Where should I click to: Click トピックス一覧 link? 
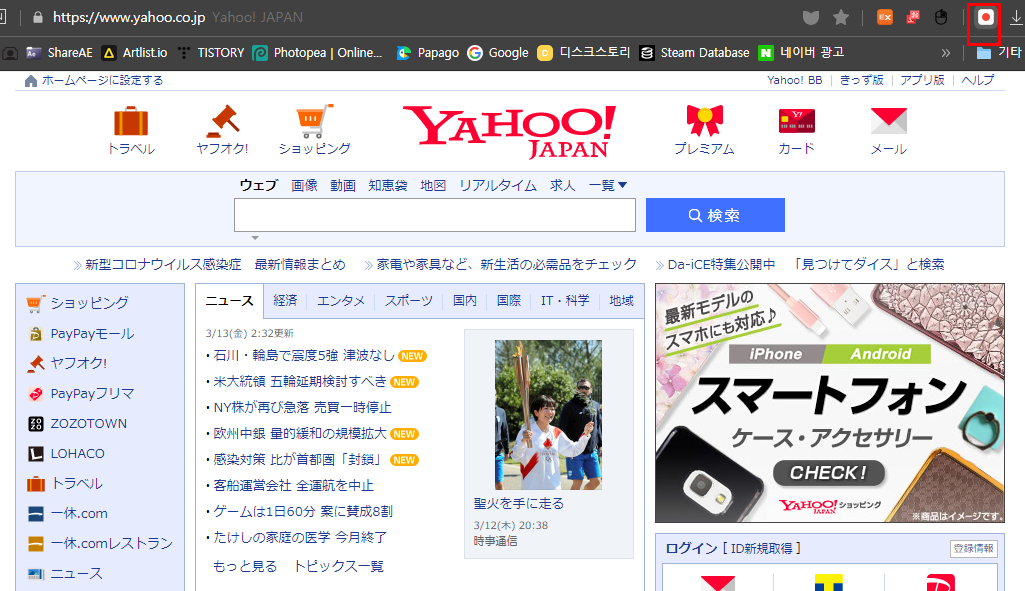pyautogui.click(x=339, y=566)
